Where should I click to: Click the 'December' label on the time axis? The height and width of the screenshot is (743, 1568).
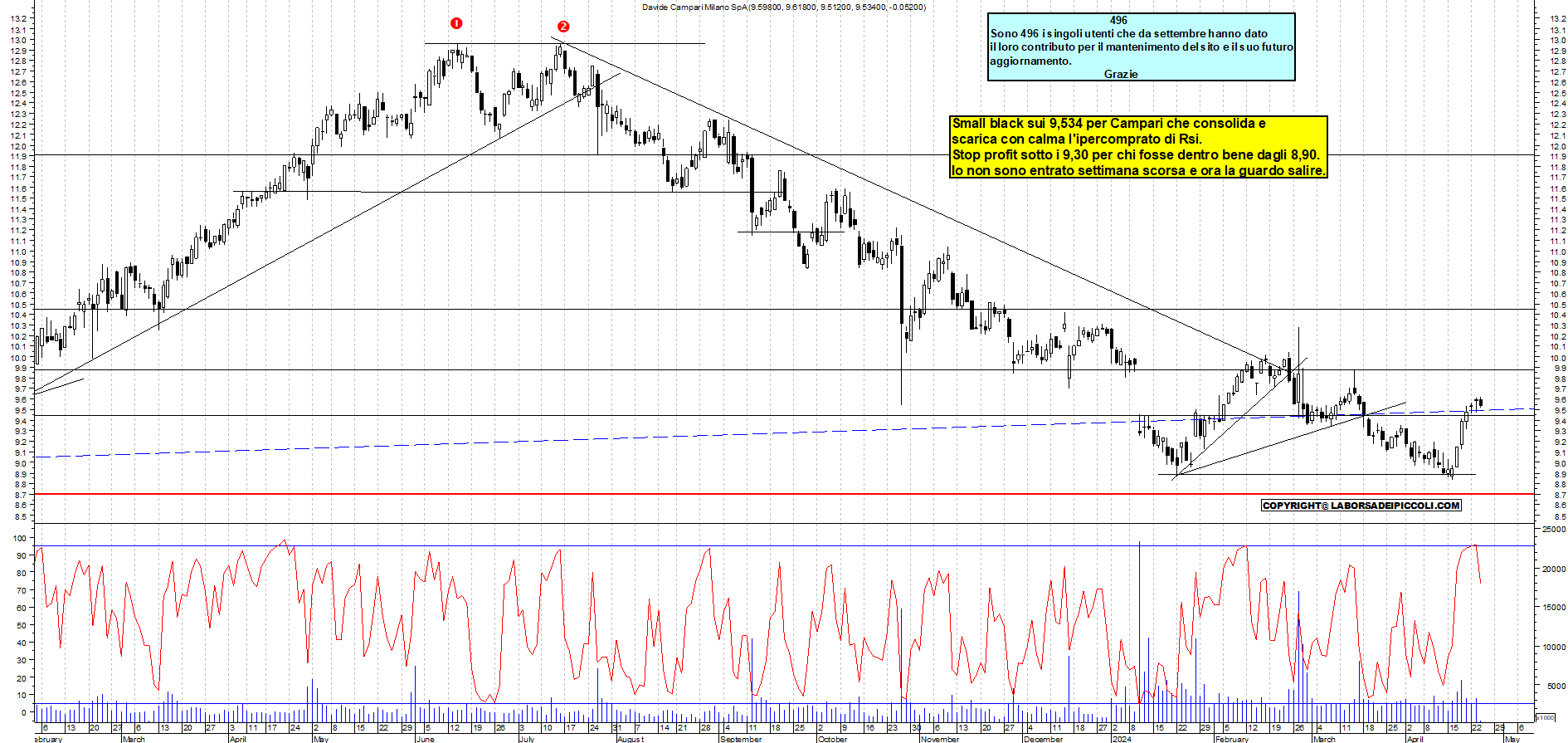(1043, 739)
